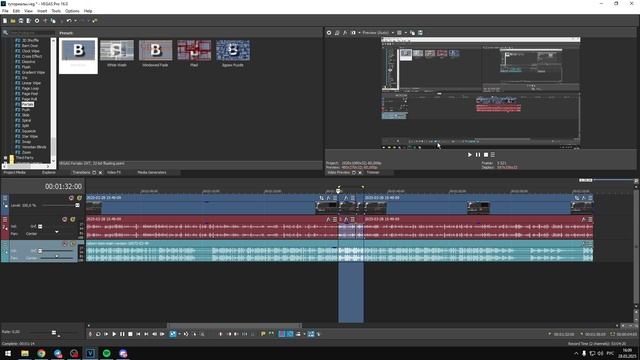The image size is (640, 360).
Task: Click Stop in timeline transport bar
Action: click(130, 334)
